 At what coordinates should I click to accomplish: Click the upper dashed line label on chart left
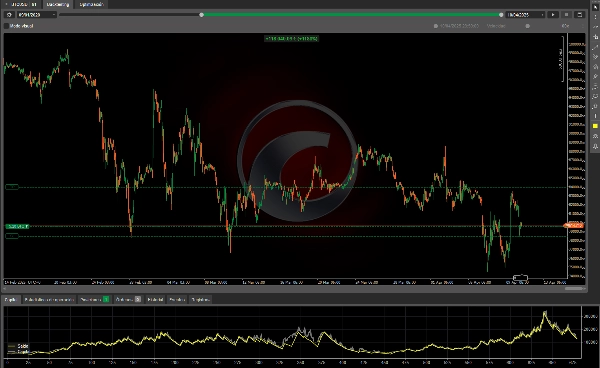(x=12, y=187)
